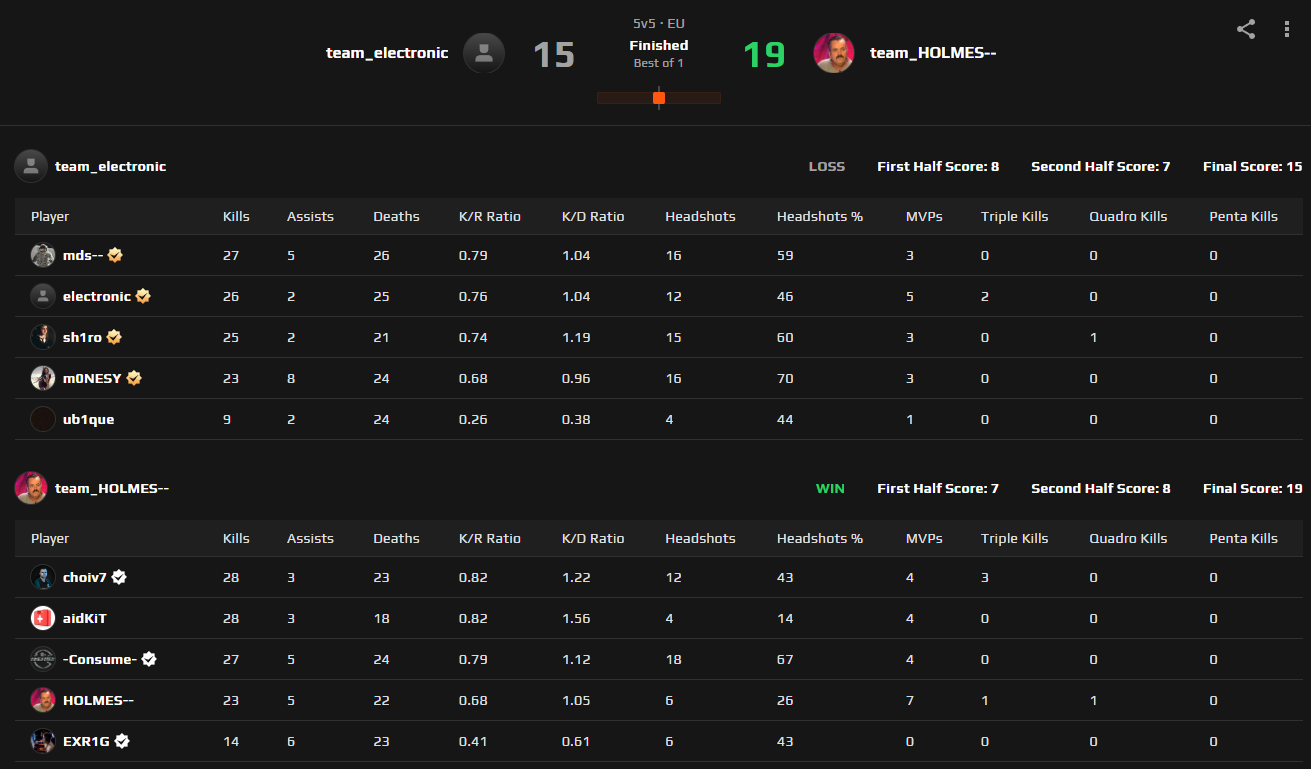Open the three-dot options menu
This screenshot has height=769, width=1311.
[1287, 29]
